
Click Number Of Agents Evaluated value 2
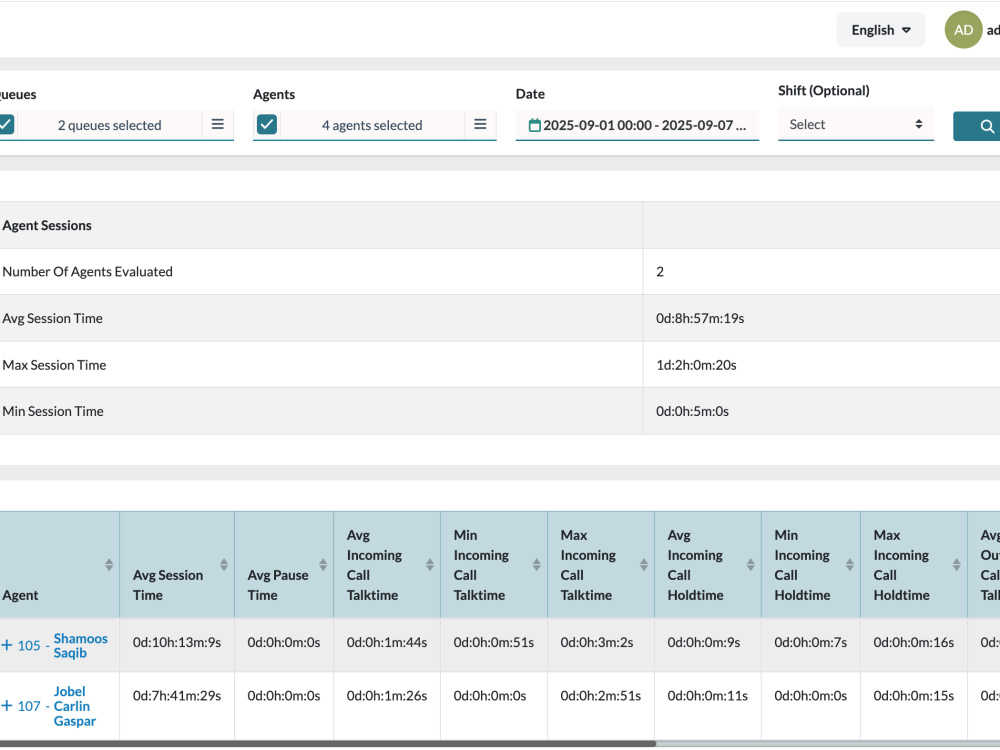pyautogui.click(x=660, y=272)
